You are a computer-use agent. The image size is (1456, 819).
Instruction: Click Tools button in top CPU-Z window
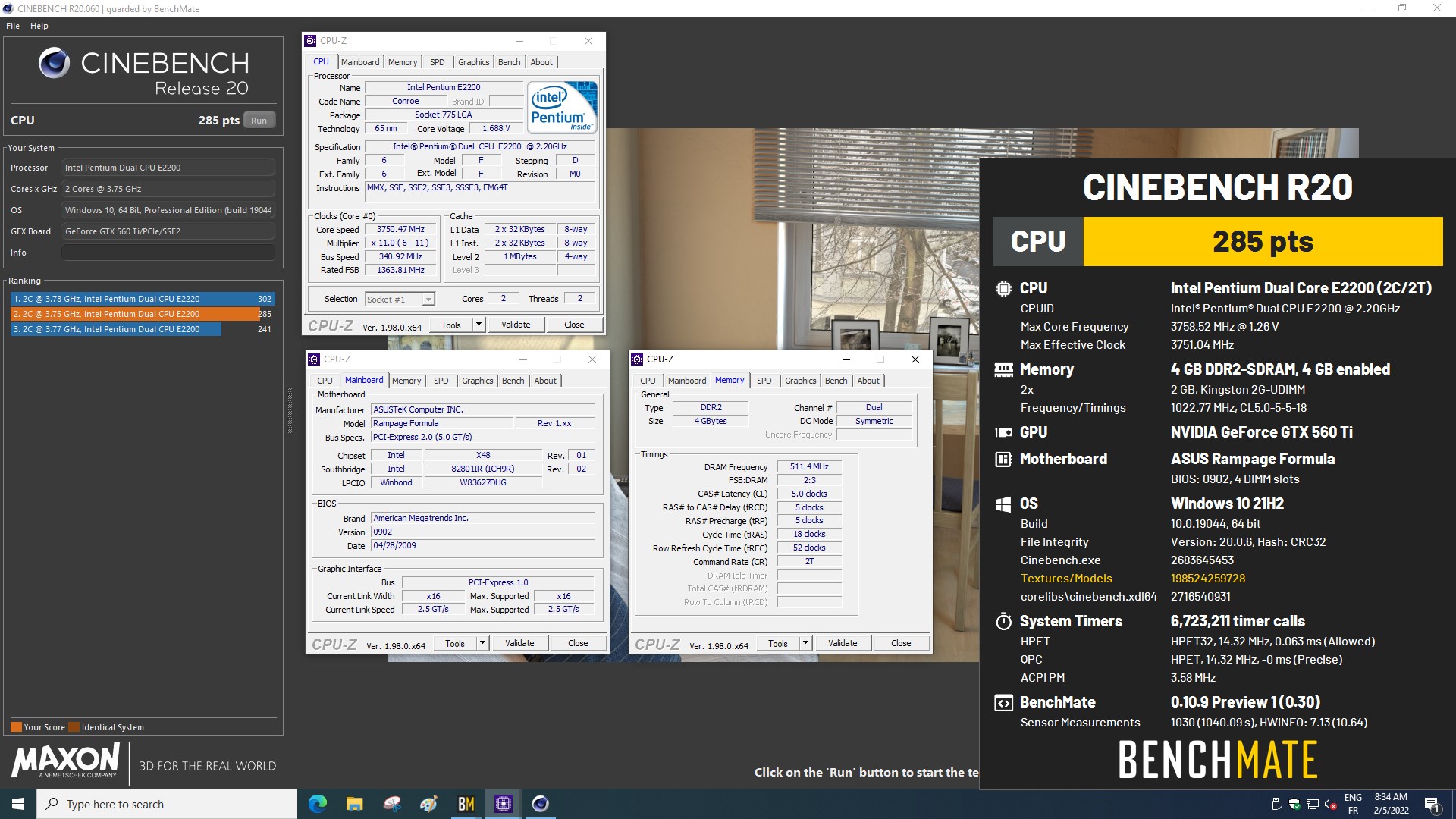point(451,325)
